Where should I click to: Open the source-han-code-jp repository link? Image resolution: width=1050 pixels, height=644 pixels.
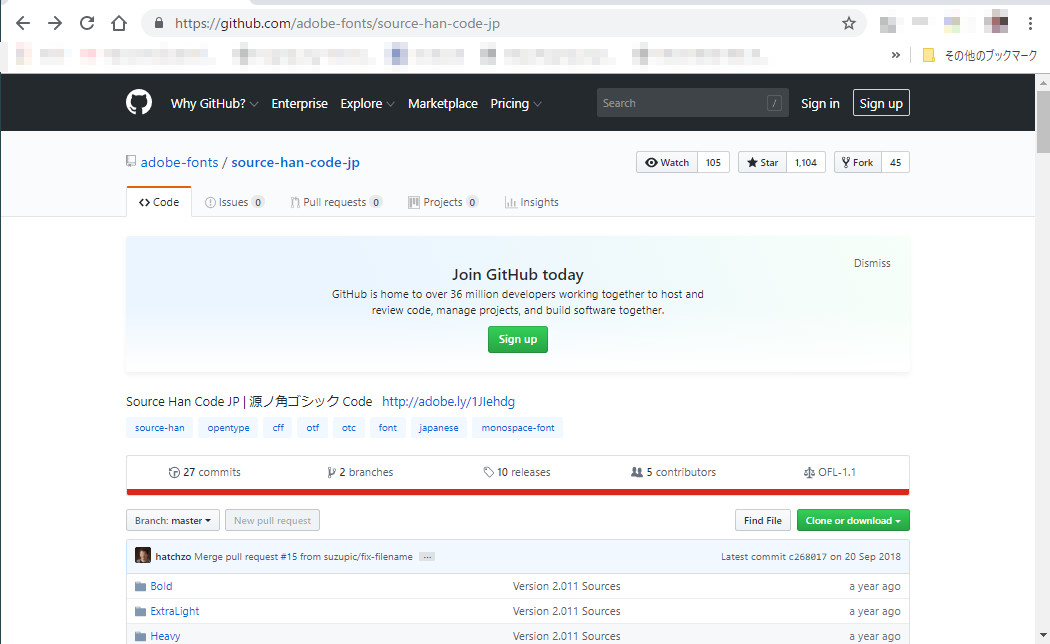[x=295, y=163]
